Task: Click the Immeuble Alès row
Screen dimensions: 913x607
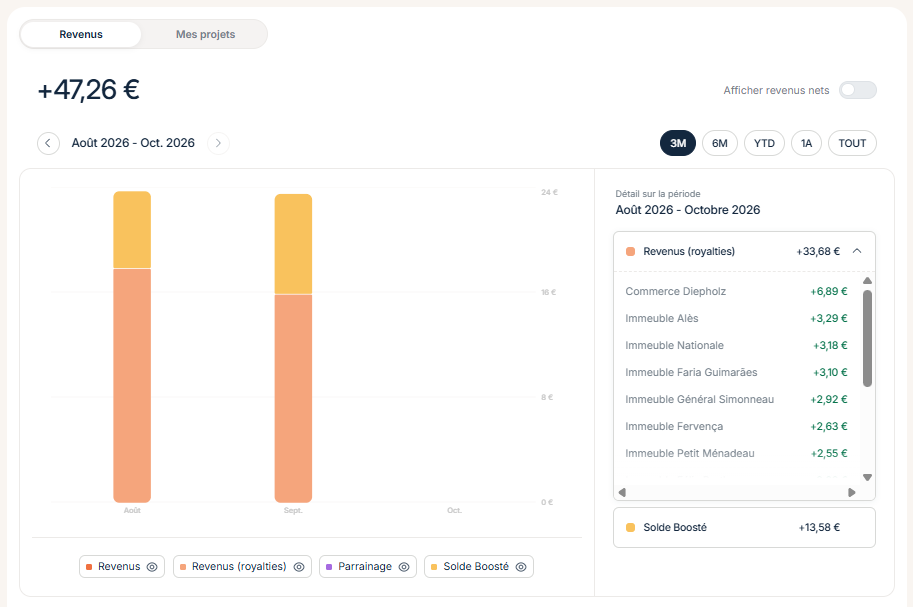Action: tap(736, 318)
